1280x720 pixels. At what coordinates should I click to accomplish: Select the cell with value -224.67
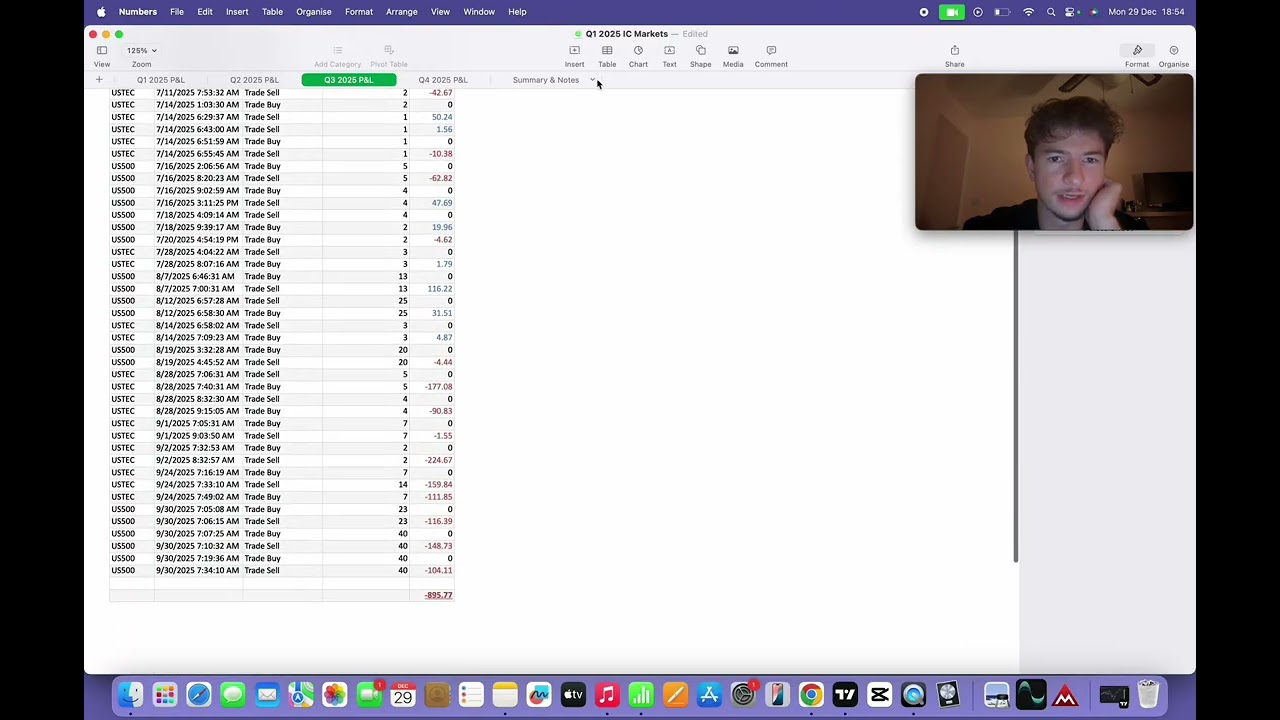pyautogui.click(x=432, y=460)
